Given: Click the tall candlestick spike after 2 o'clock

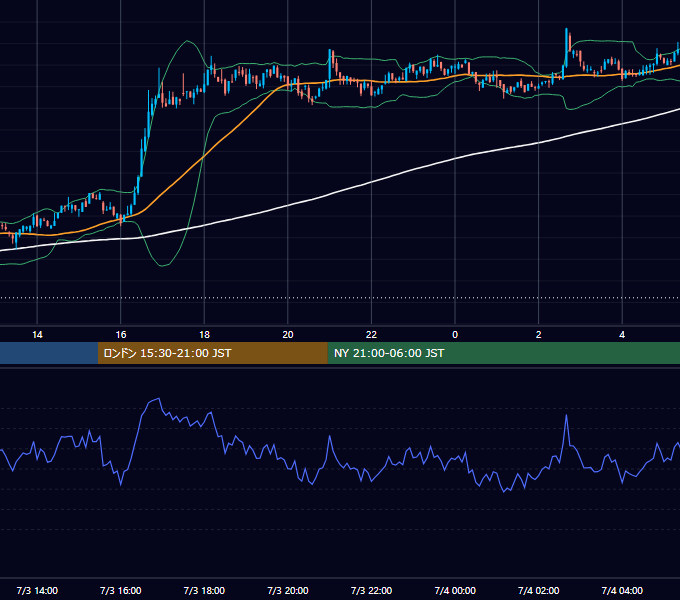Looking at the screenshot, I should click(566, 48).
